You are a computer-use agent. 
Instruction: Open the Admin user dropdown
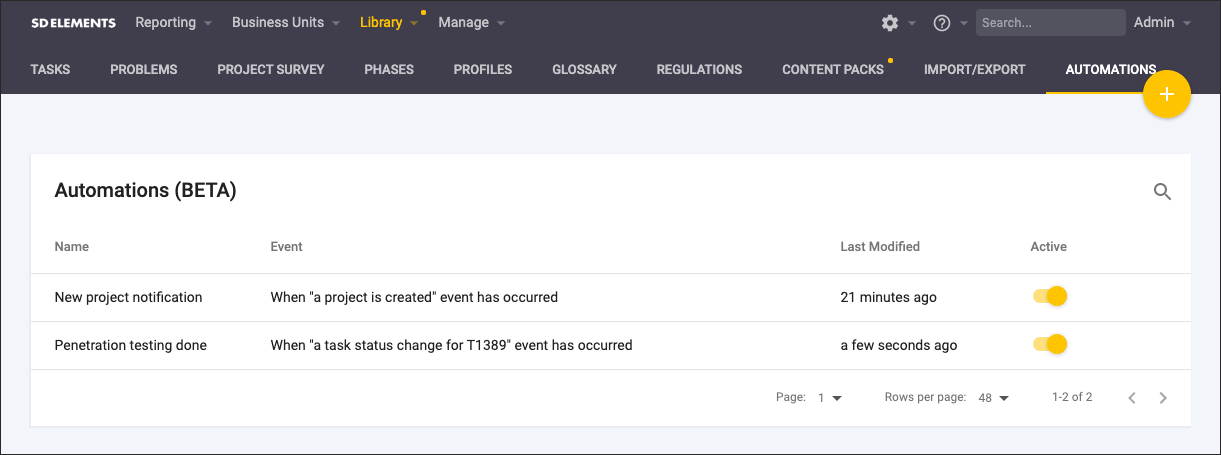(x=1162, y=22)
